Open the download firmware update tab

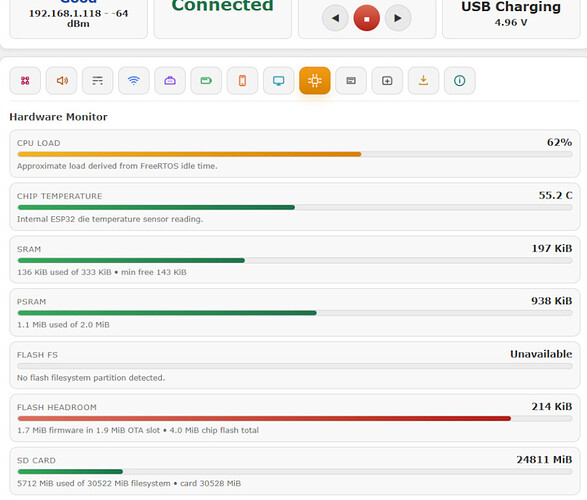pyautogui.click(x=423, y=80)
